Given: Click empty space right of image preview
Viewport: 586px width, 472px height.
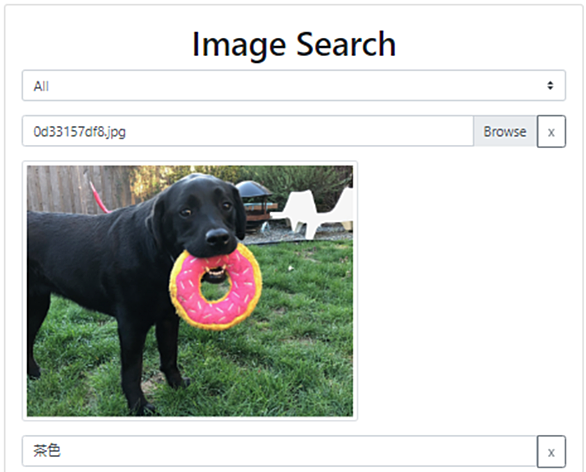Looking at the screenshot, I should pyautogui.click(x=462, y=291).
